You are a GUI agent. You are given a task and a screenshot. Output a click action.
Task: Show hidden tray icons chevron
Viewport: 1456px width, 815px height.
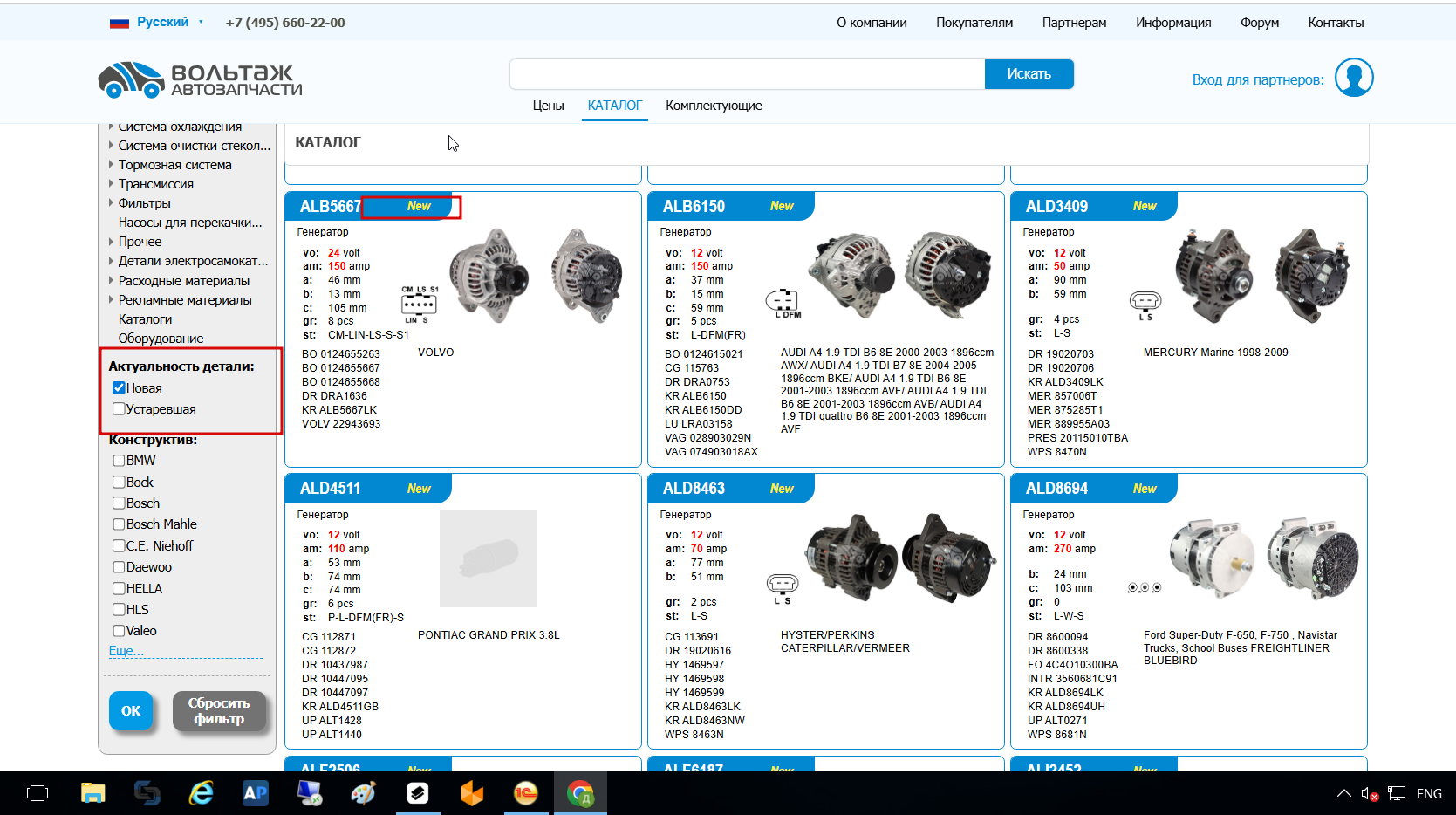(x=1343, y=793)
